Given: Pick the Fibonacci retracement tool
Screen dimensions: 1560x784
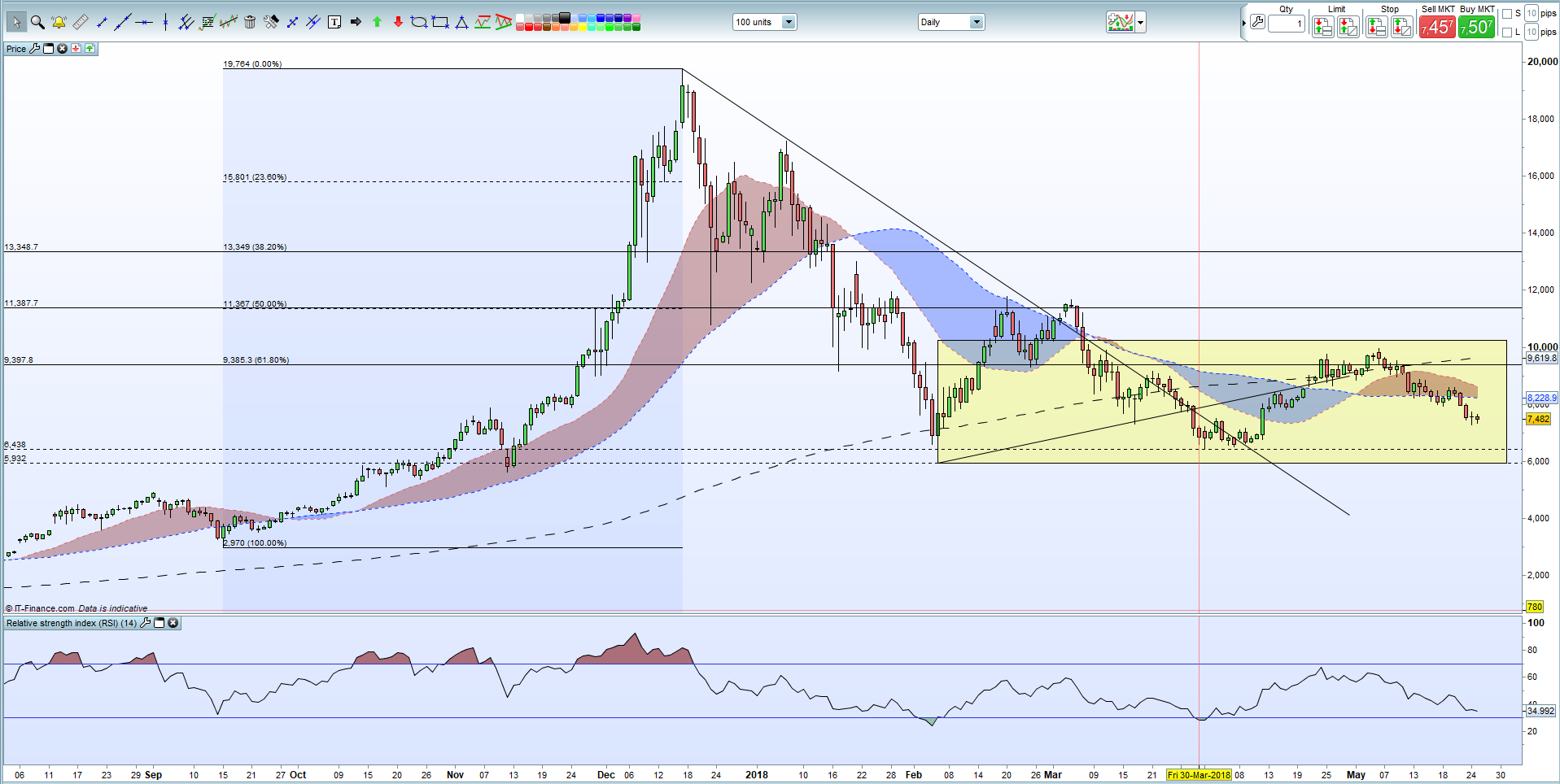Looking at the screenshot, I should pos(208,22).
